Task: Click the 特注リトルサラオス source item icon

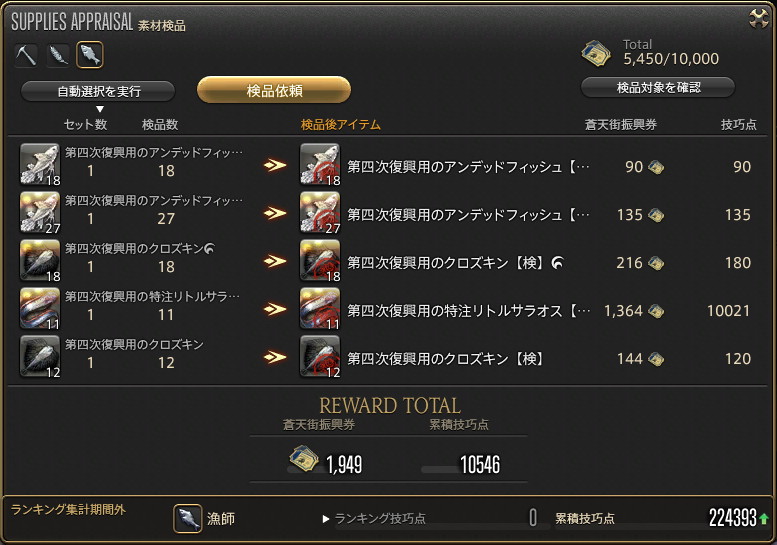Action: click(x=40, y=309)
